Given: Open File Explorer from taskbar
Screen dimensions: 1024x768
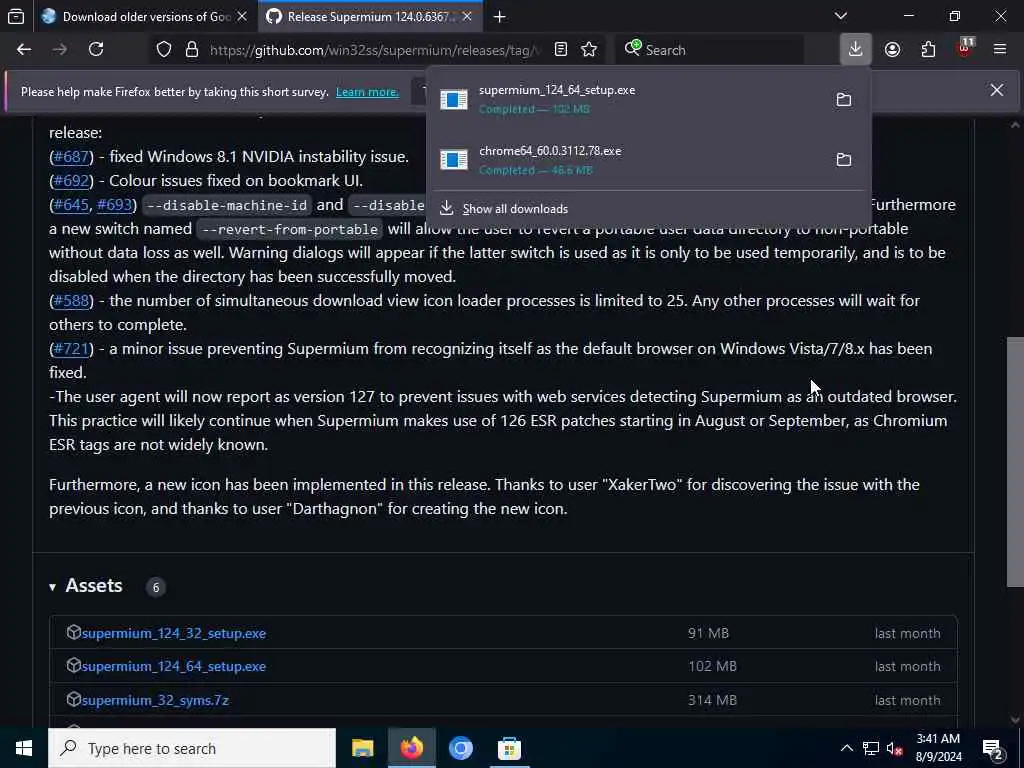Looking at the screenshot, I should click(362, 748).
